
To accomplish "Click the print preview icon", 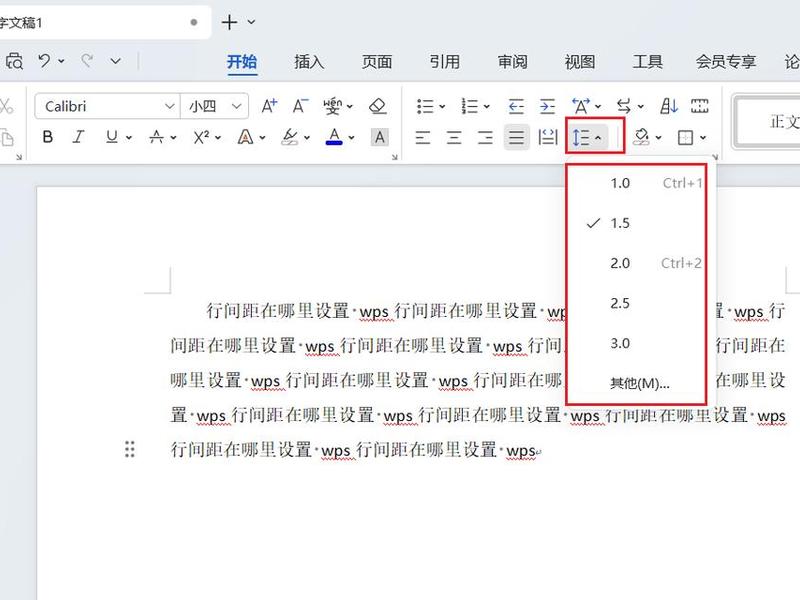I will [14, 62].
